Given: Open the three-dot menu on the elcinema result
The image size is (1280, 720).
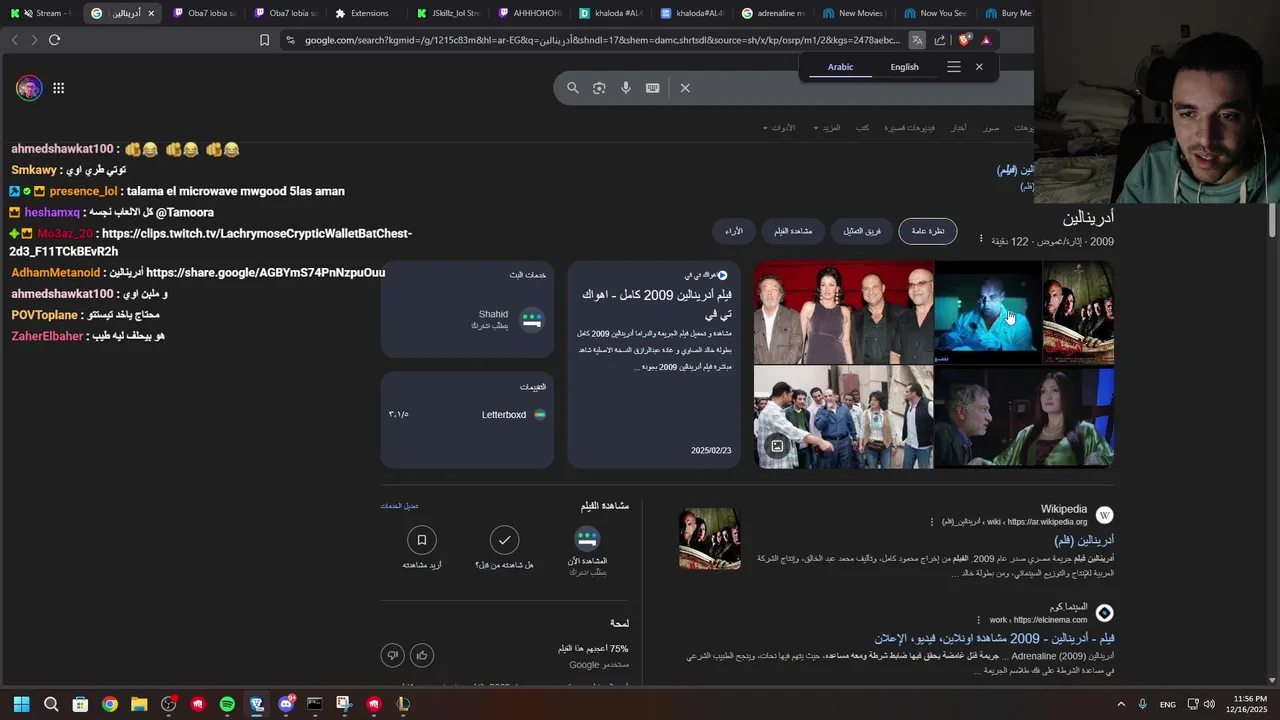Looking at the screenshot, I should 979,619.
